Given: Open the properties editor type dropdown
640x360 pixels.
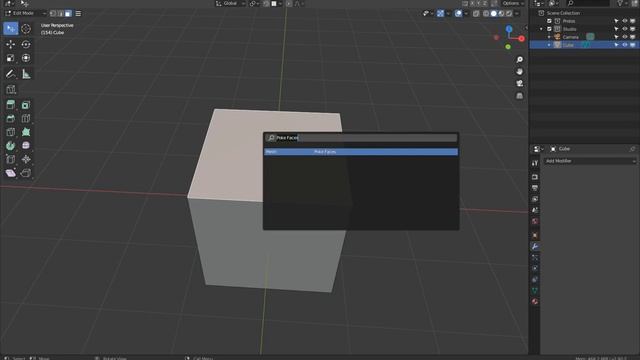Looking at the screenshot, I should (539, 149).
